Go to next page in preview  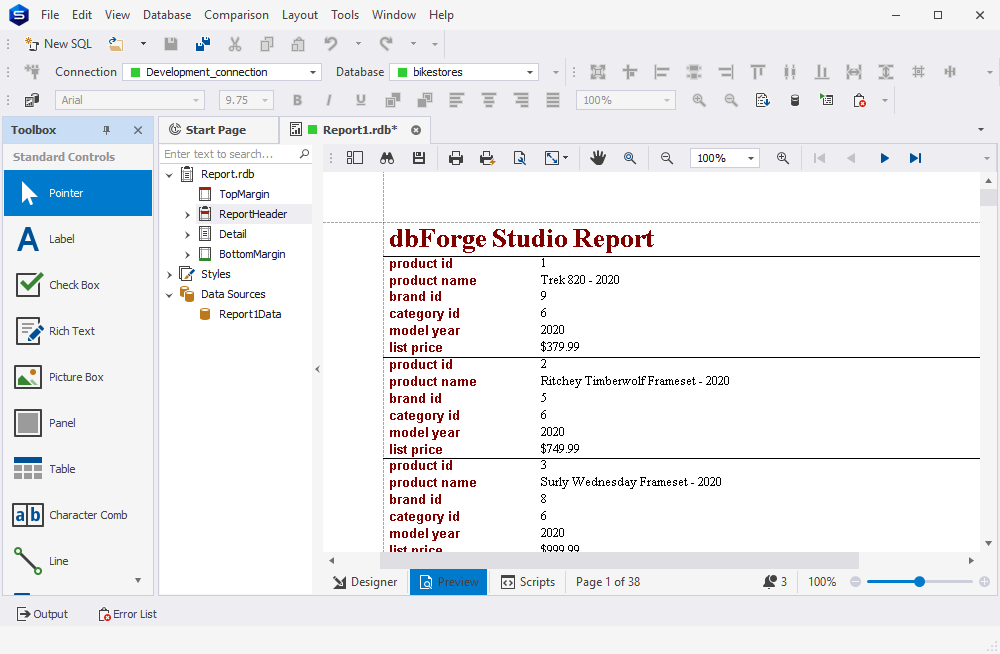[x=884, y=158]
